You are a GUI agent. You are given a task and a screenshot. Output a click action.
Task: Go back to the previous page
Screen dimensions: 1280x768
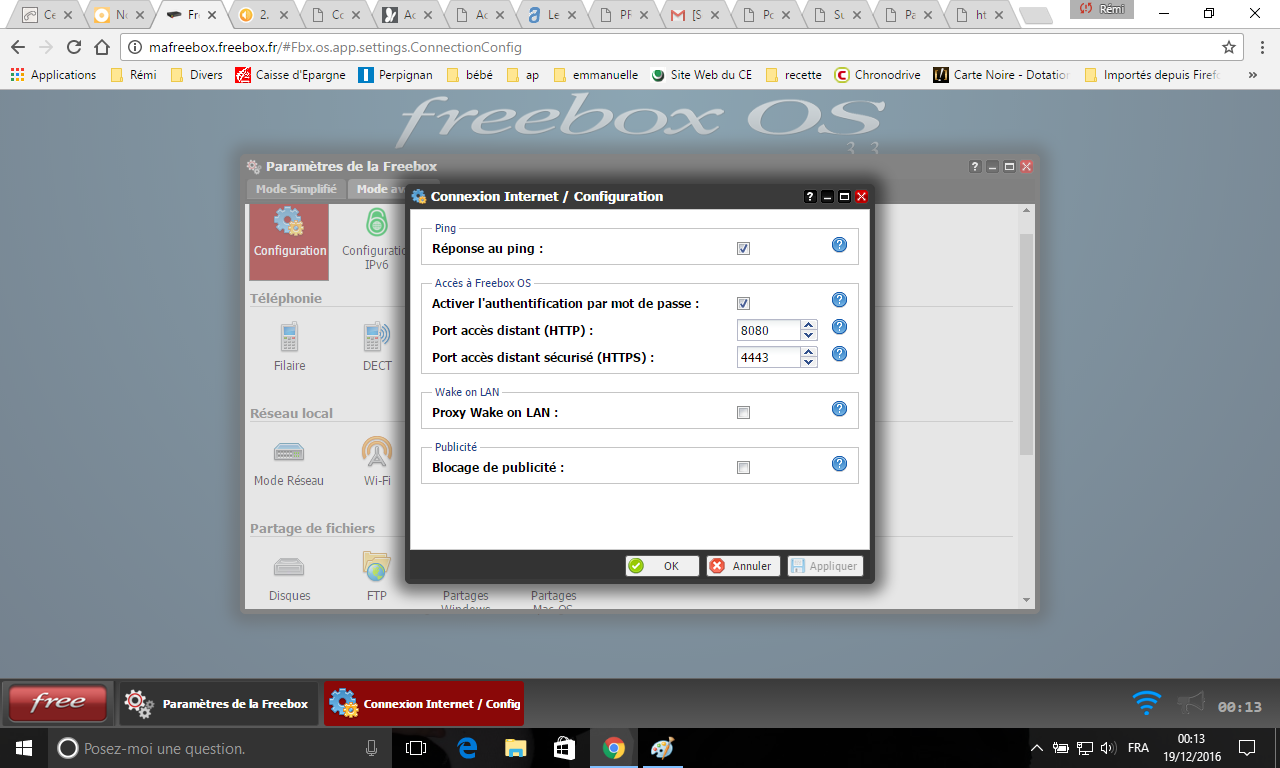pos(18,47)
